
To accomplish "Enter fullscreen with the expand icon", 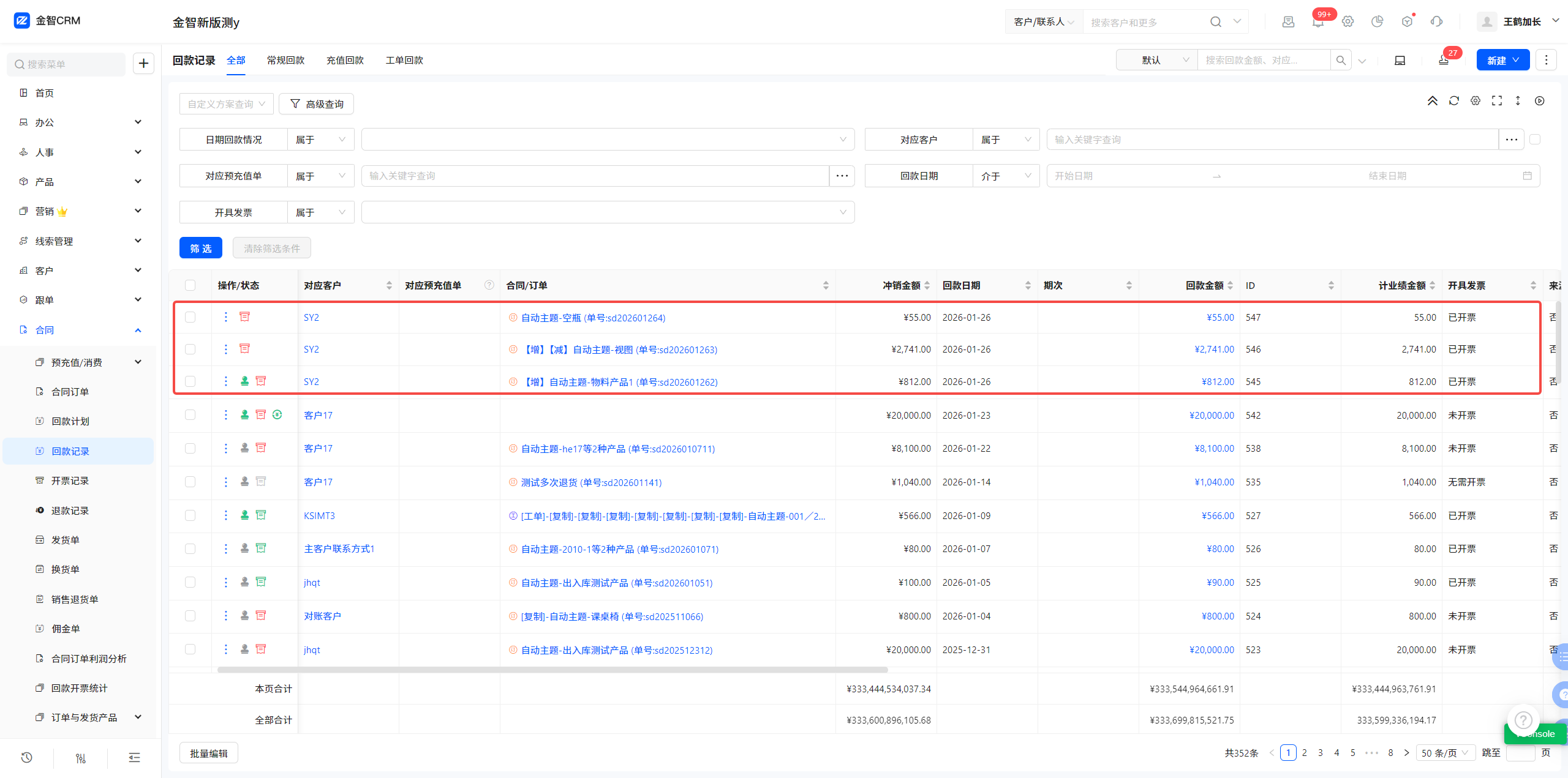I will pos(1496,101).
